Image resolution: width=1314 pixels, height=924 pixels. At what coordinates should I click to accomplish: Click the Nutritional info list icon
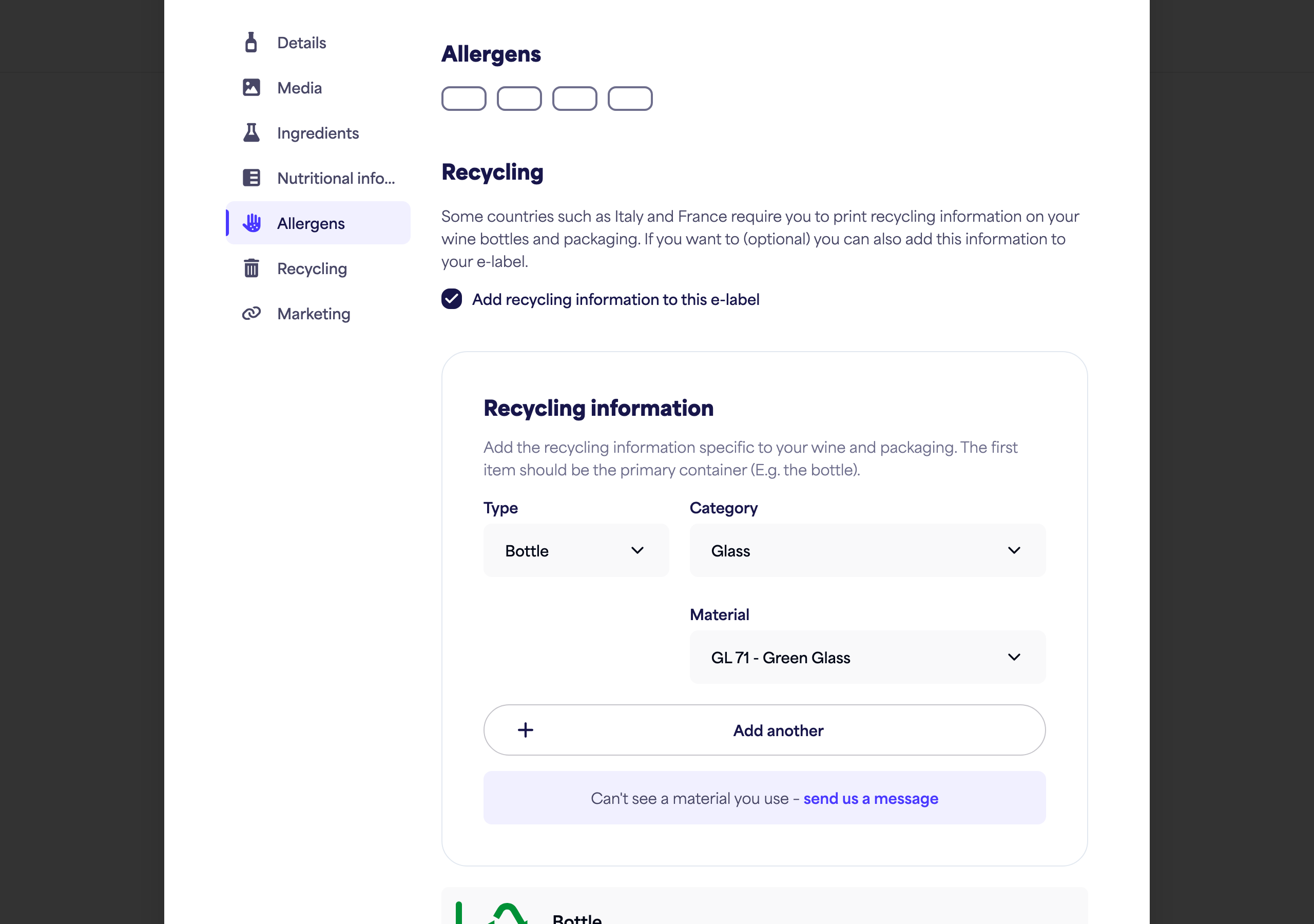pyautogui.click(x=251, y=178)
